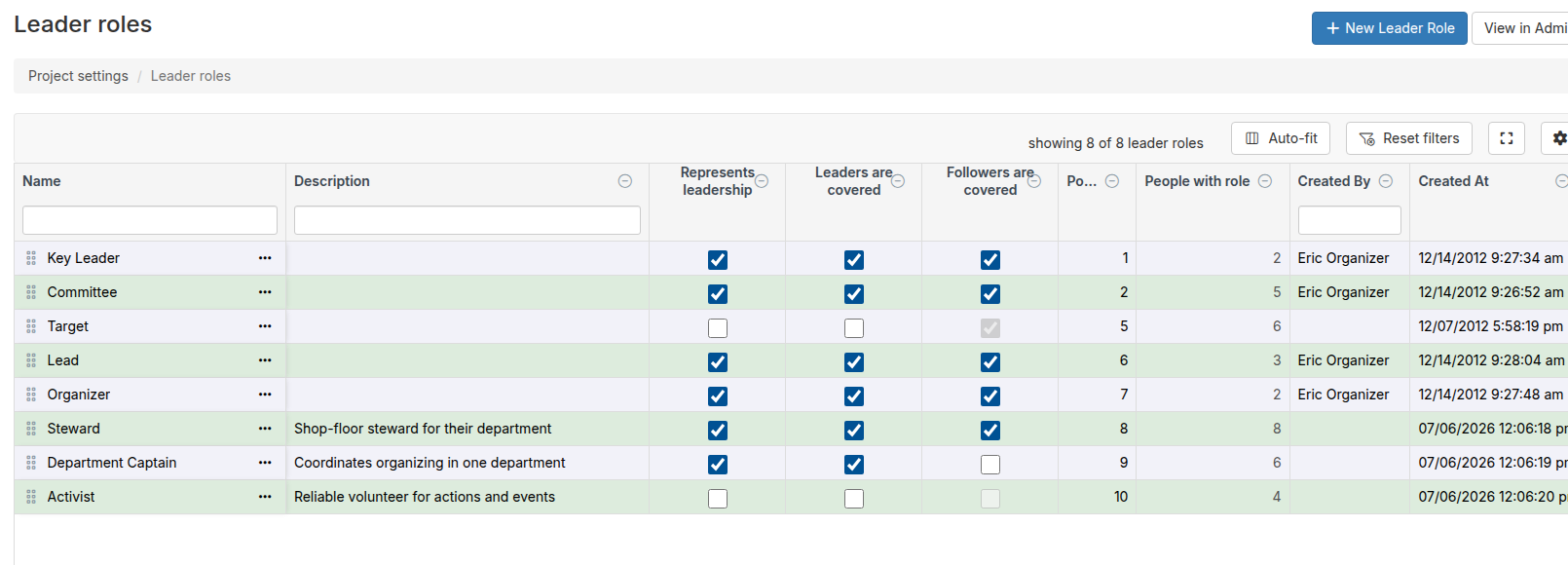Click the Name filter input field
1568x565 pixels.
[150, 220]
